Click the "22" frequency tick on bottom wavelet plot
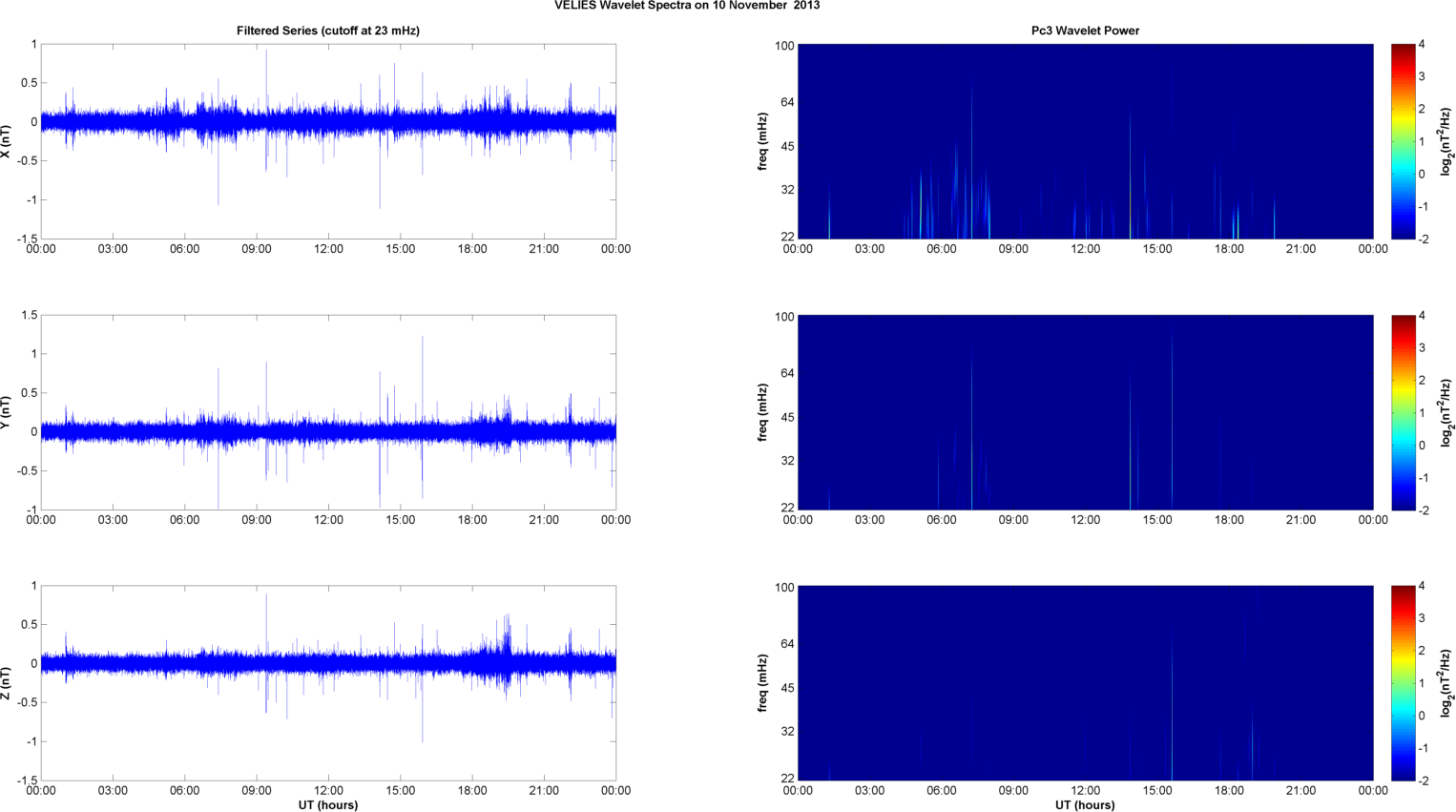Image resolution: width=1456 pixels, height=812 pixels. click(x=787, y=779)
